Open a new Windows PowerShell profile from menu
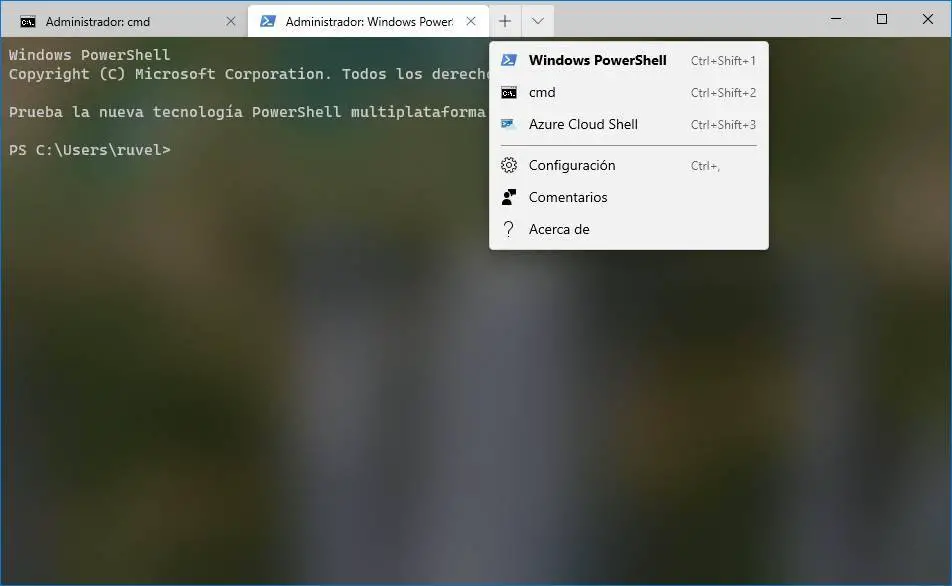The height and width of the screenshot is (586, 952). point(628,60)
